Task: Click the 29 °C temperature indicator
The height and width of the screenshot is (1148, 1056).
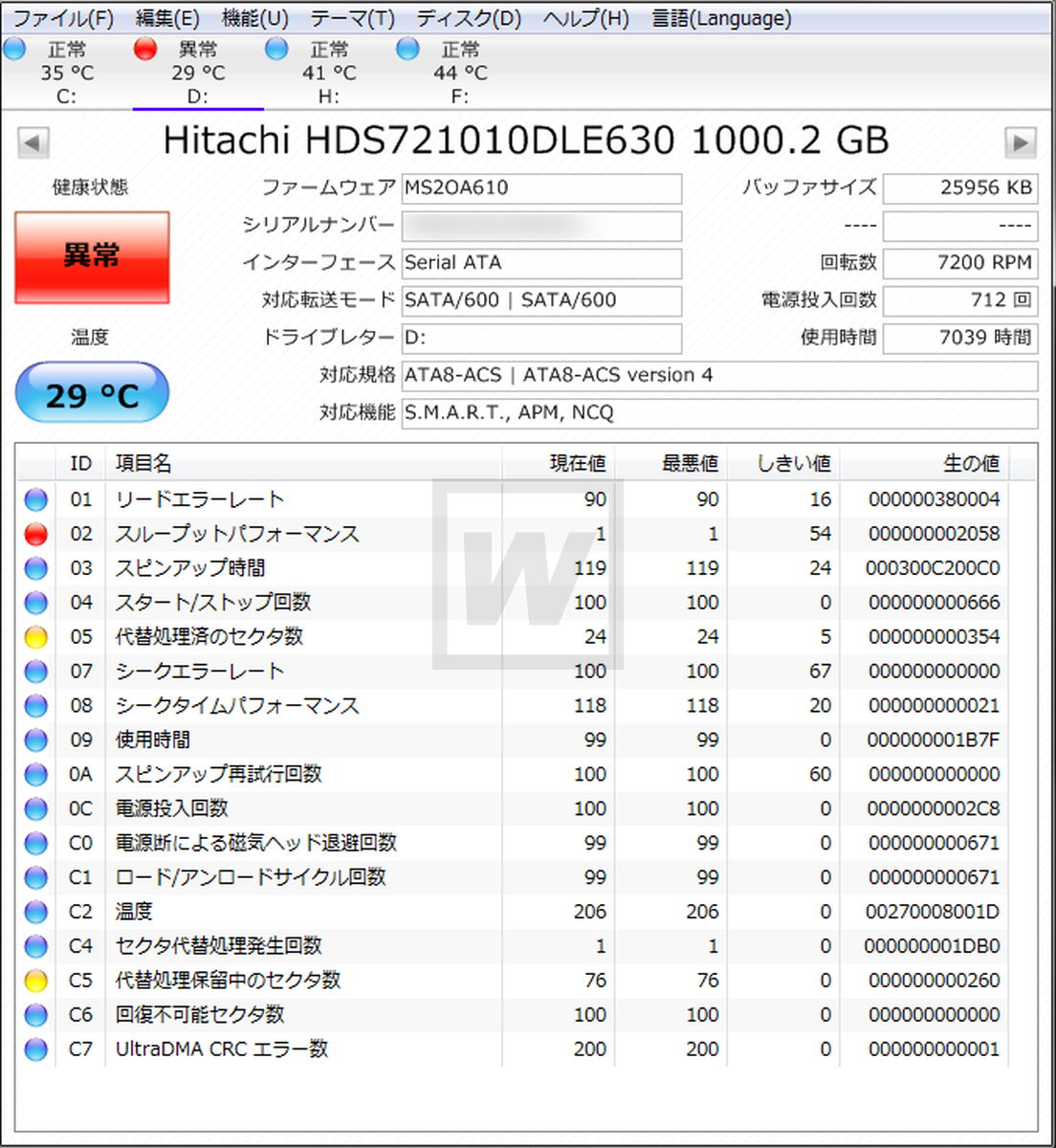Action: point(92,393)
